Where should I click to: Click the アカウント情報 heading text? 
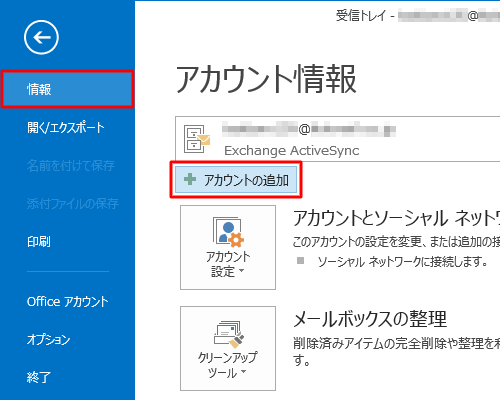tap(266, 79)
